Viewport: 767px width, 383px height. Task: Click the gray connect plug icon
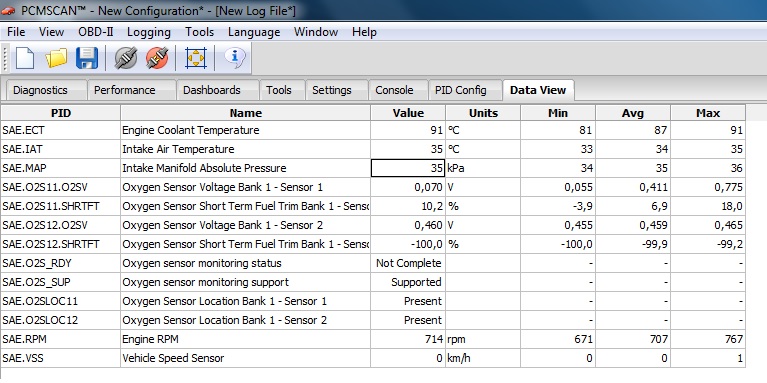tap(126, 58)
